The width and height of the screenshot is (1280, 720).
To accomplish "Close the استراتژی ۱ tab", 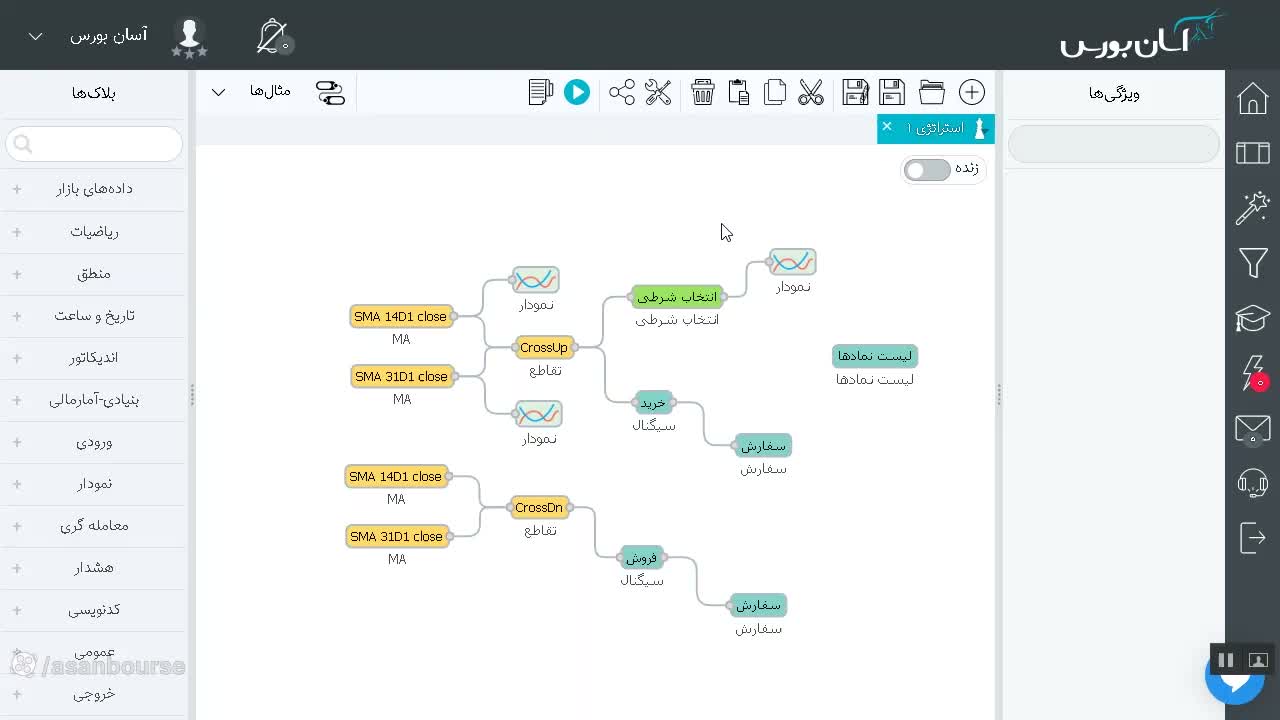I will tap(887, 127).
